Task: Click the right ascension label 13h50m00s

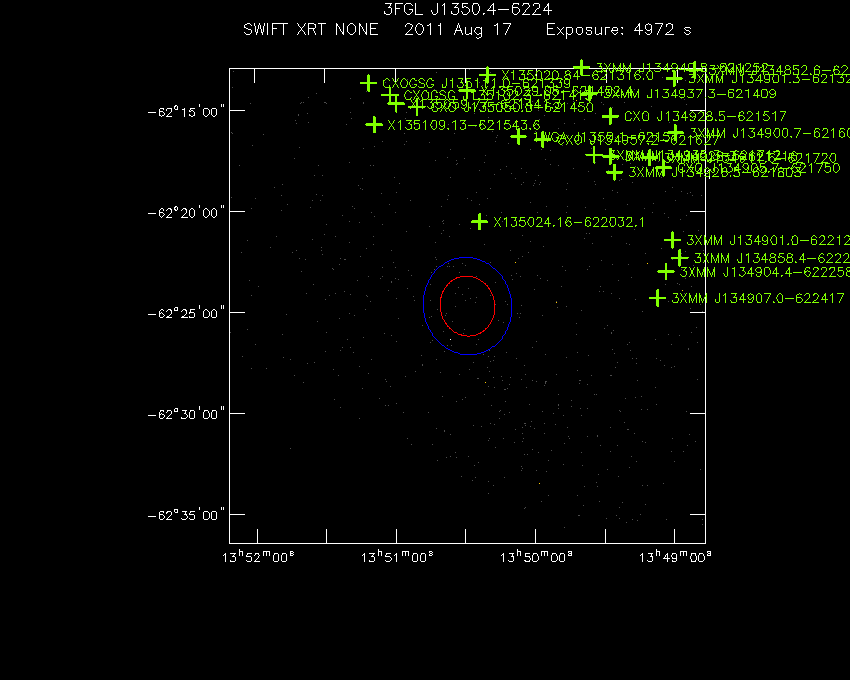Action: coord(536,557)
